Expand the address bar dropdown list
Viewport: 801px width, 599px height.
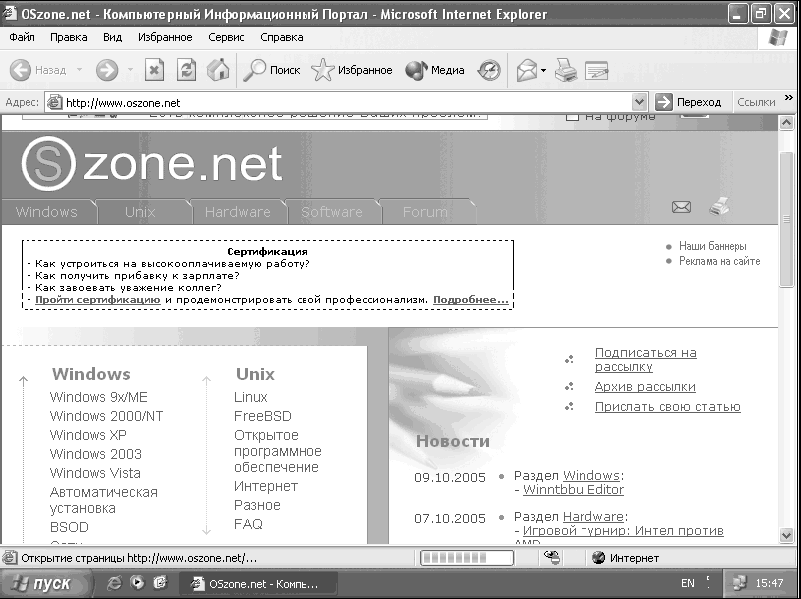[639, 102]
